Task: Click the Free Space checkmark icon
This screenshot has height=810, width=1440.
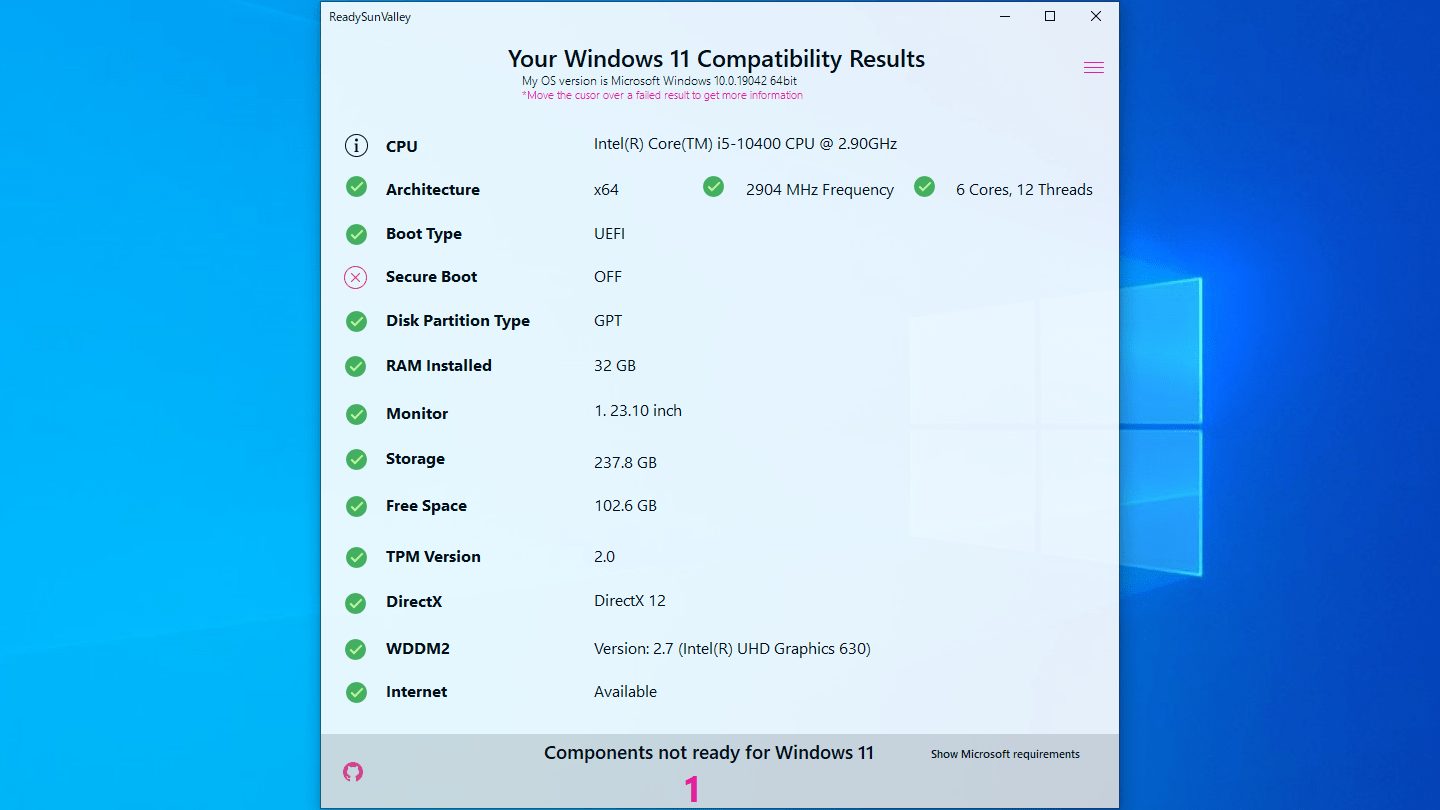Action: (x=356, y=506)
